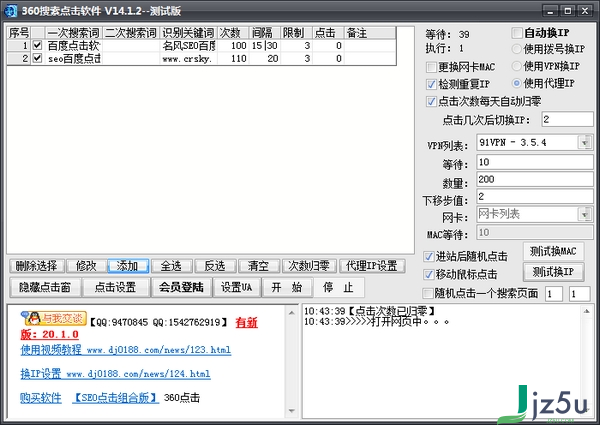Minimize the 360搜索点击软件 window
Viewport: 600px width, 425px height.
[550, 11]
